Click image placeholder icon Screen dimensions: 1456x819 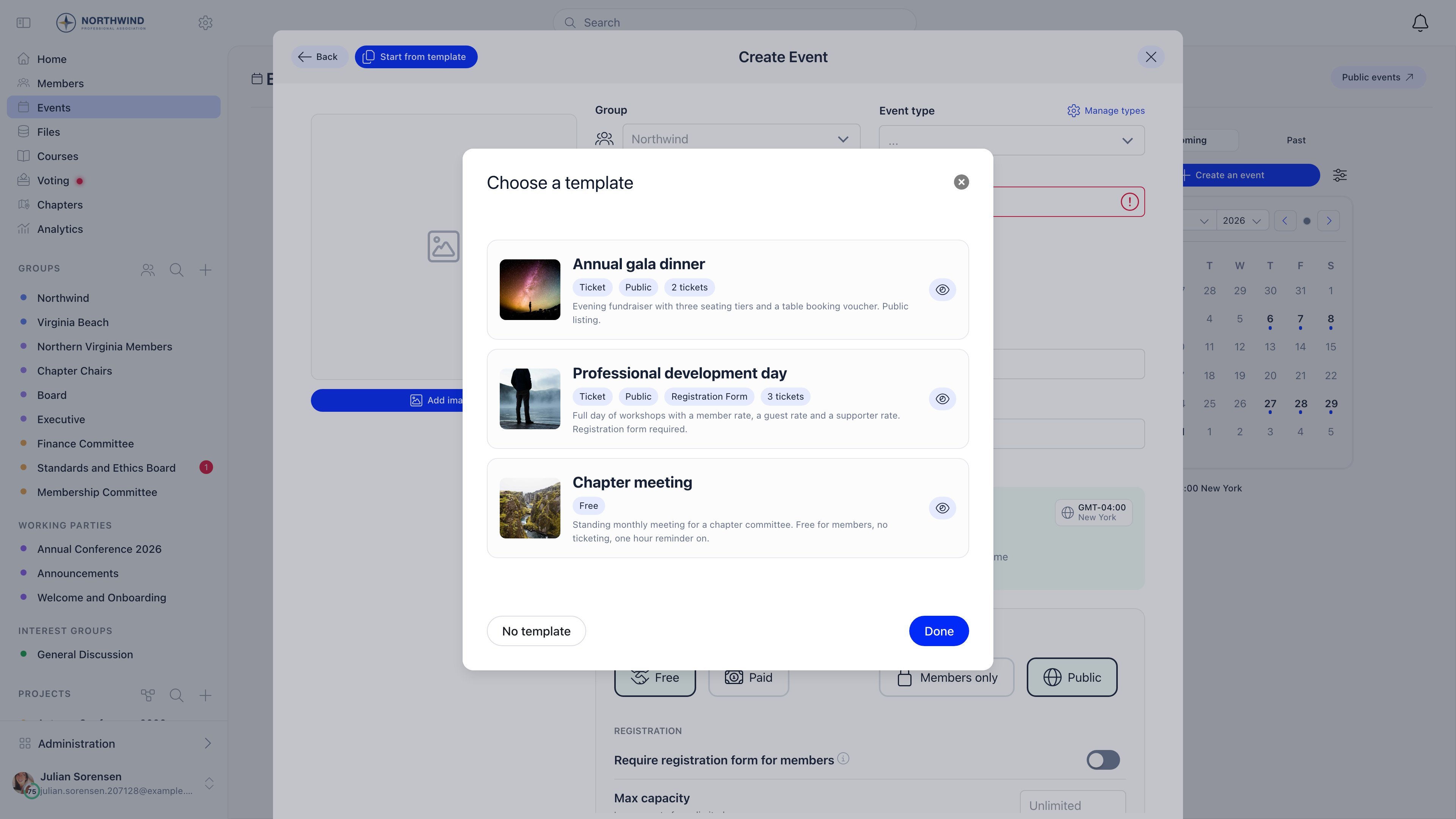(x=443, y=246)
